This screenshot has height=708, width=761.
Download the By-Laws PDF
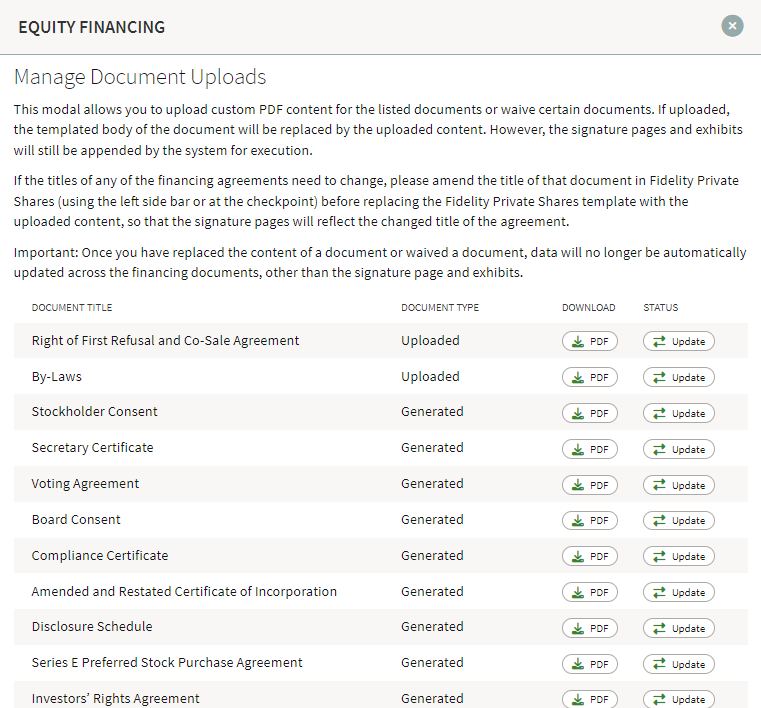click(590, 377)
